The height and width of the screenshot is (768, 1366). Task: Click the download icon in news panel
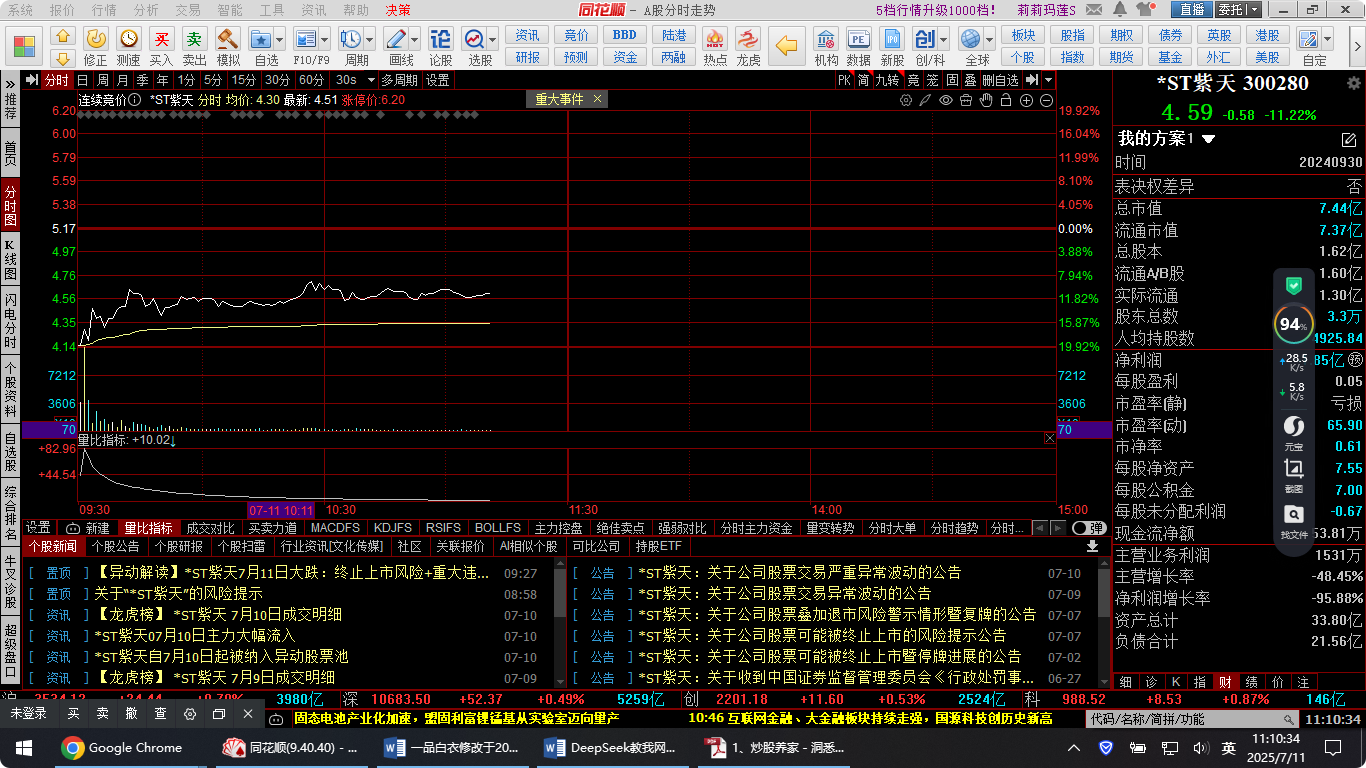(x=1092, y=547)
